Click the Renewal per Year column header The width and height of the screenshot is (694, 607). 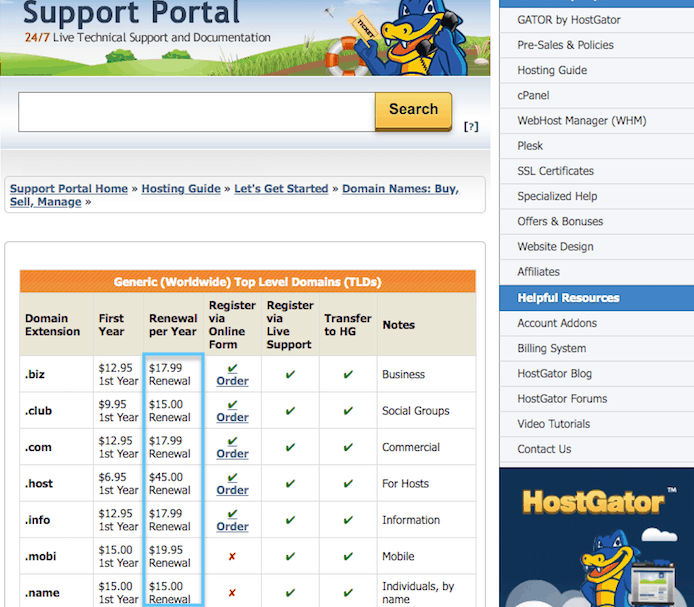[x=173, y=325]
